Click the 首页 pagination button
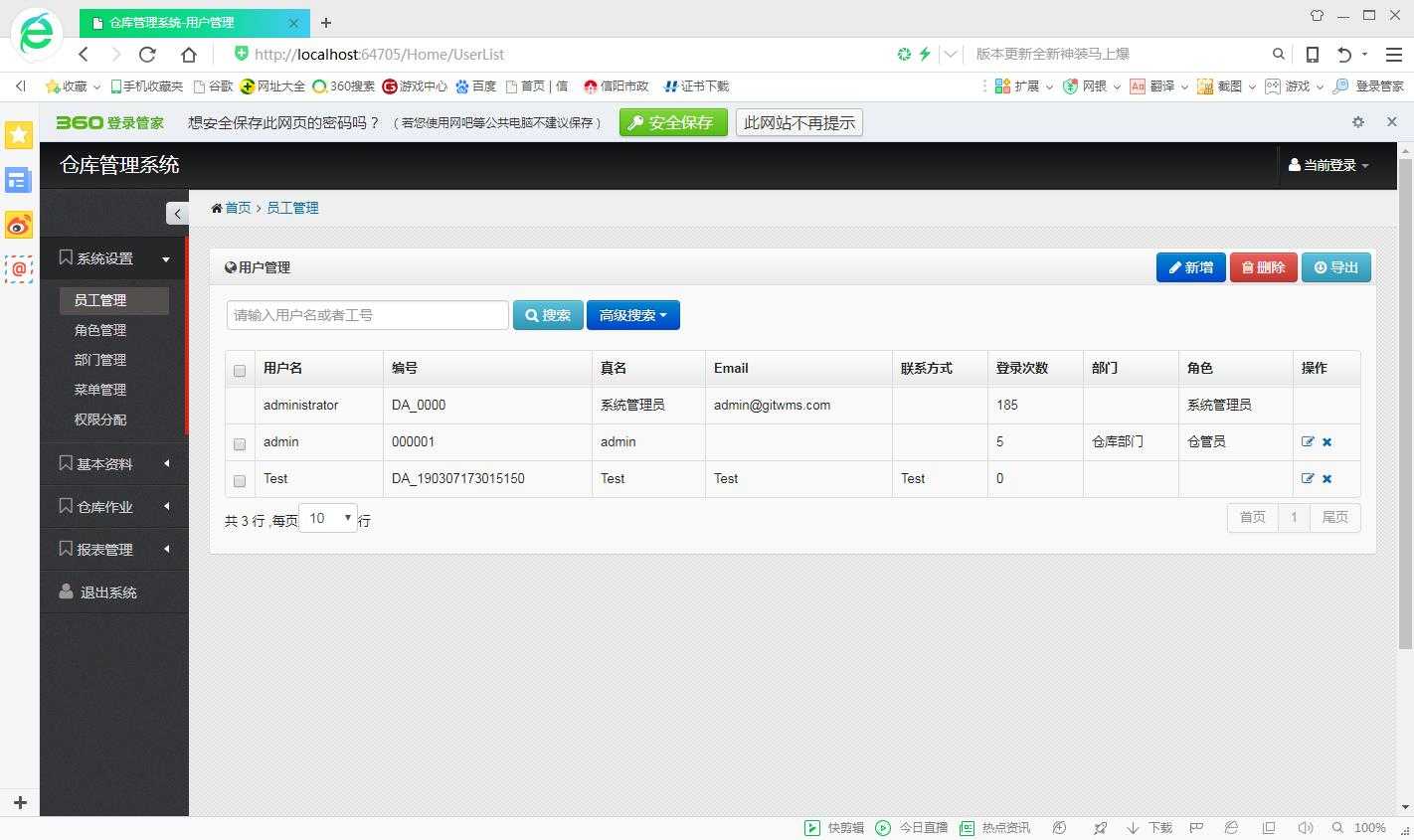This screenshot has width=1414, height=840. tap(1253, 517)
